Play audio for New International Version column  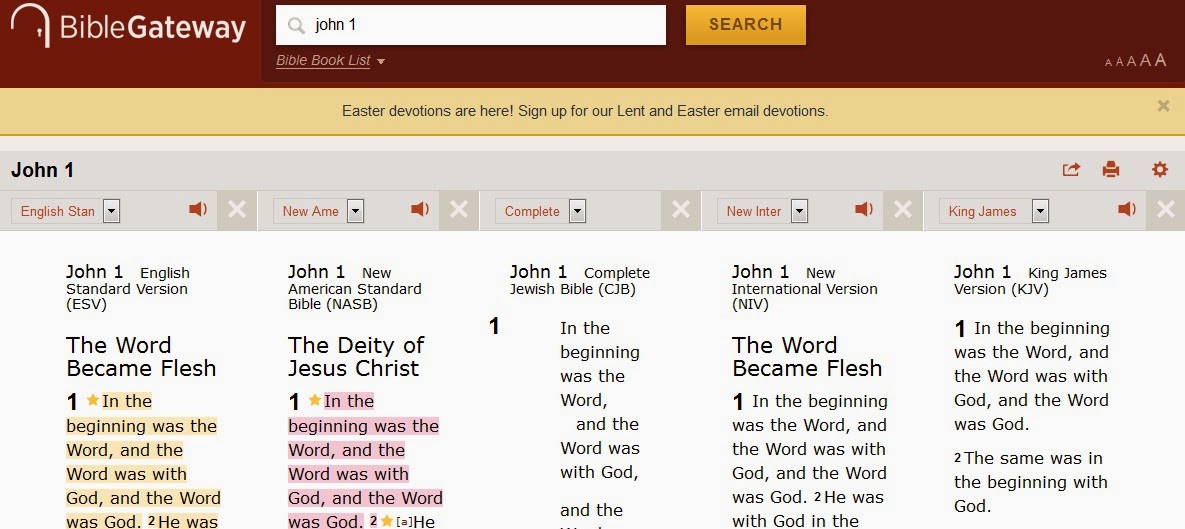(x=864, y=209)
